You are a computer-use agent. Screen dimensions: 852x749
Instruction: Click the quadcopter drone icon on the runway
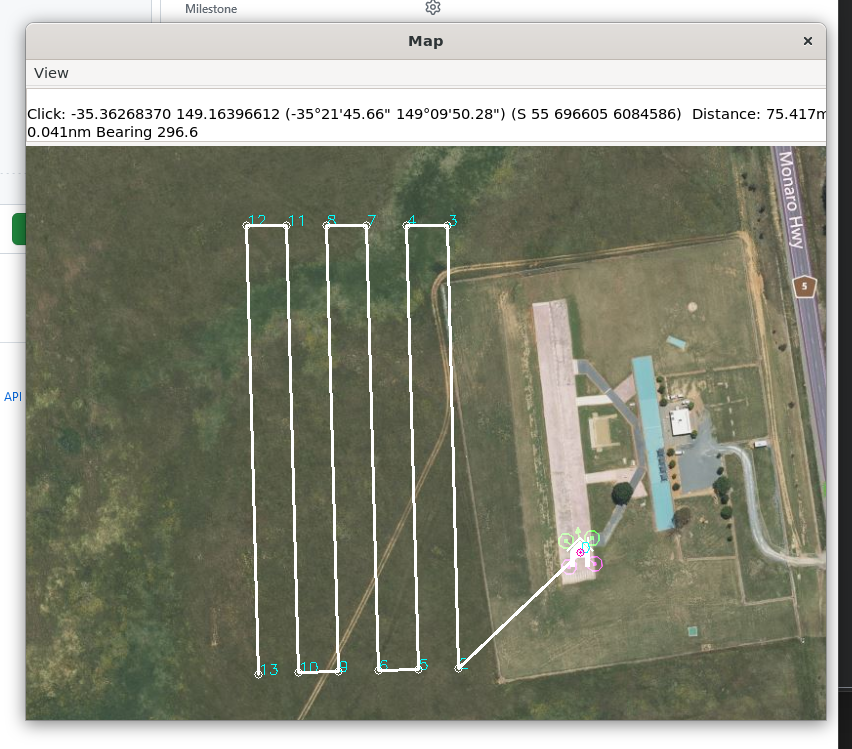(580, 549)
